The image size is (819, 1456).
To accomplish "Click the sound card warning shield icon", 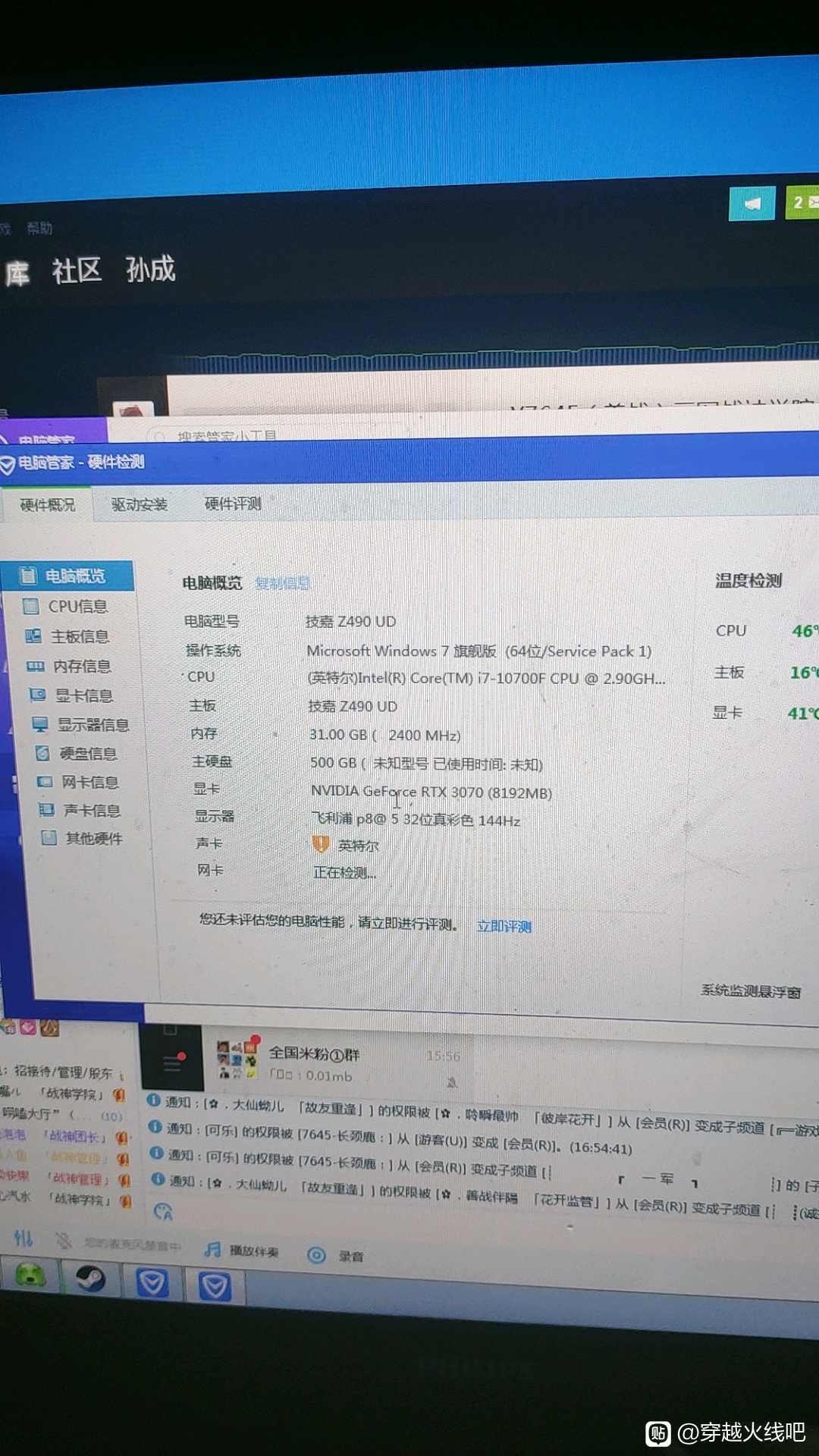I will coord(321,845).
